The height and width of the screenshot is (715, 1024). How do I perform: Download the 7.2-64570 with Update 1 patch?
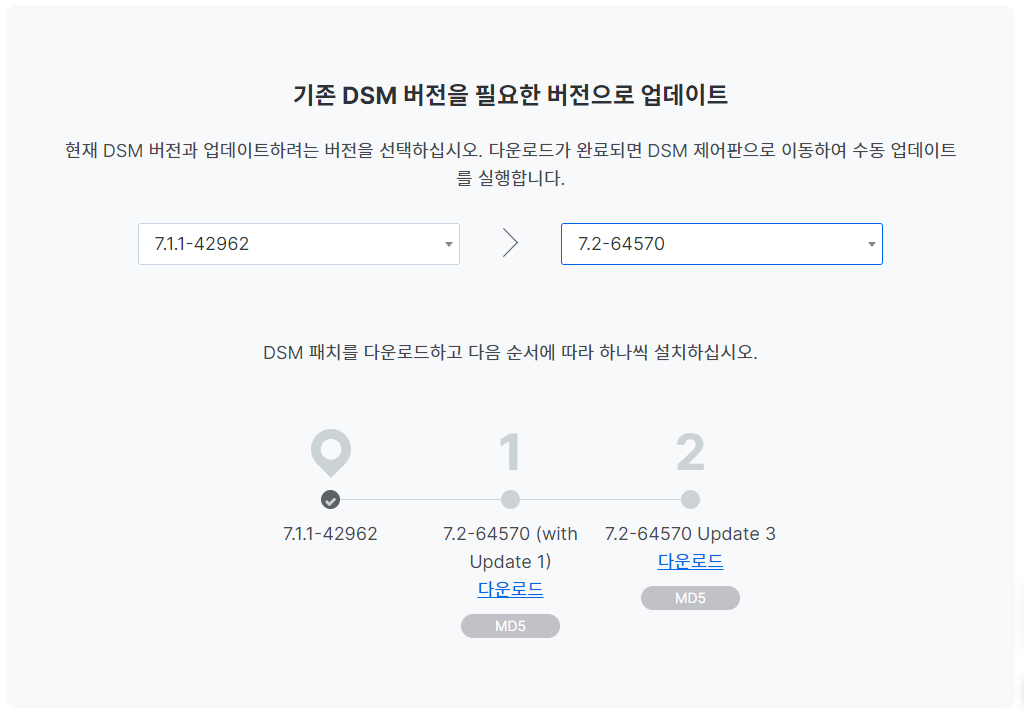(x=510, y=590)
